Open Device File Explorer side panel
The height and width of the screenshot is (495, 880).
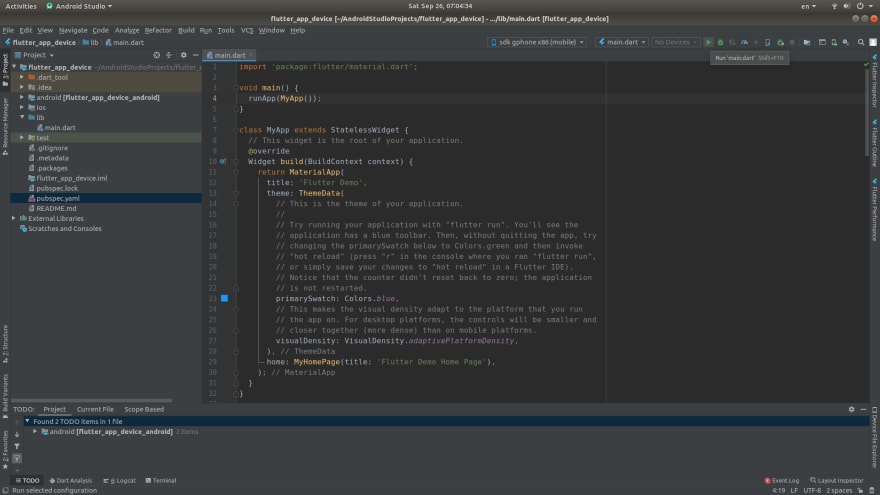click(874, 438)
